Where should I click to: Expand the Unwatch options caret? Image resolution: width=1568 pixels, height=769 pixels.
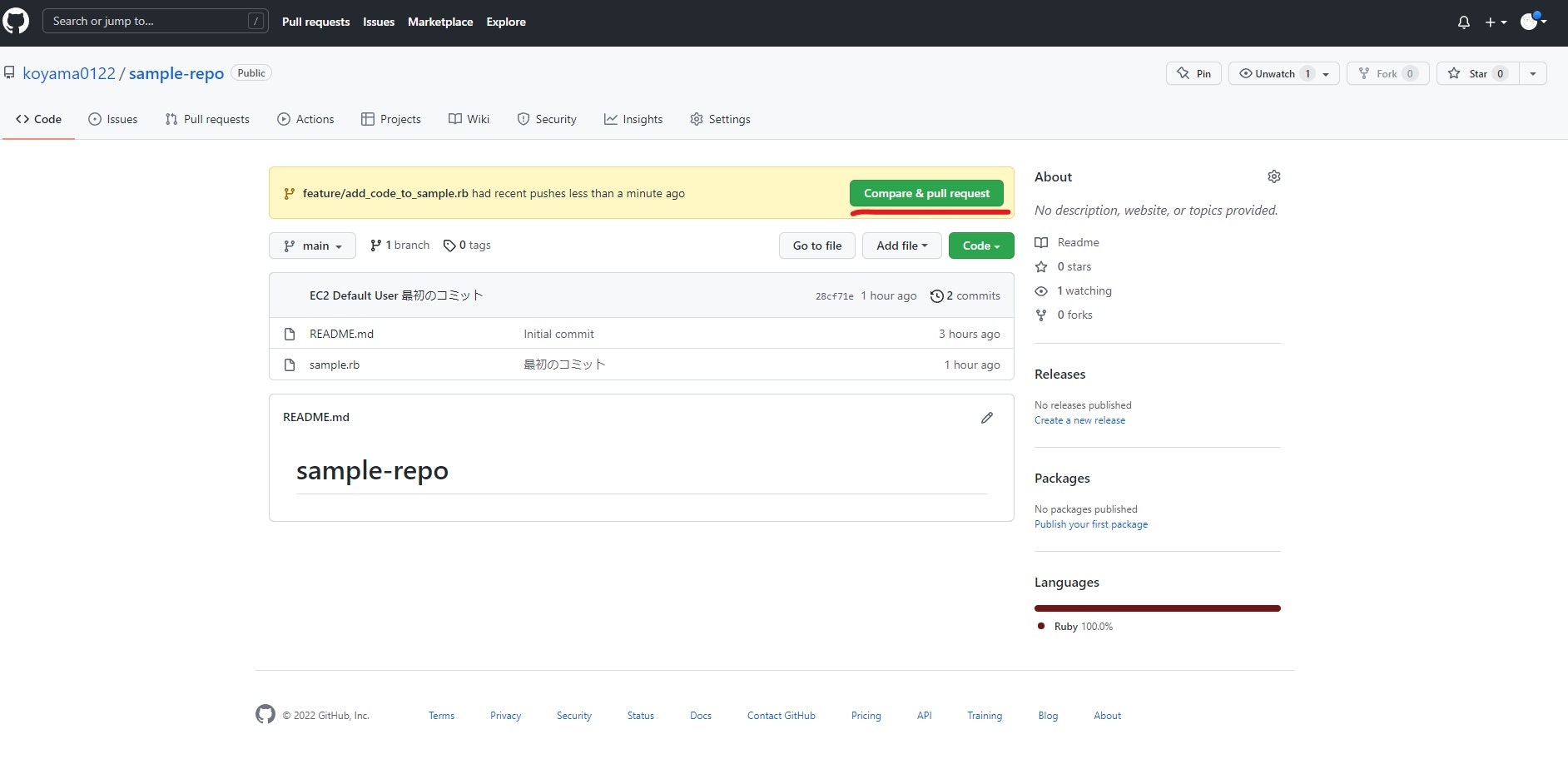click(1327, 73)
